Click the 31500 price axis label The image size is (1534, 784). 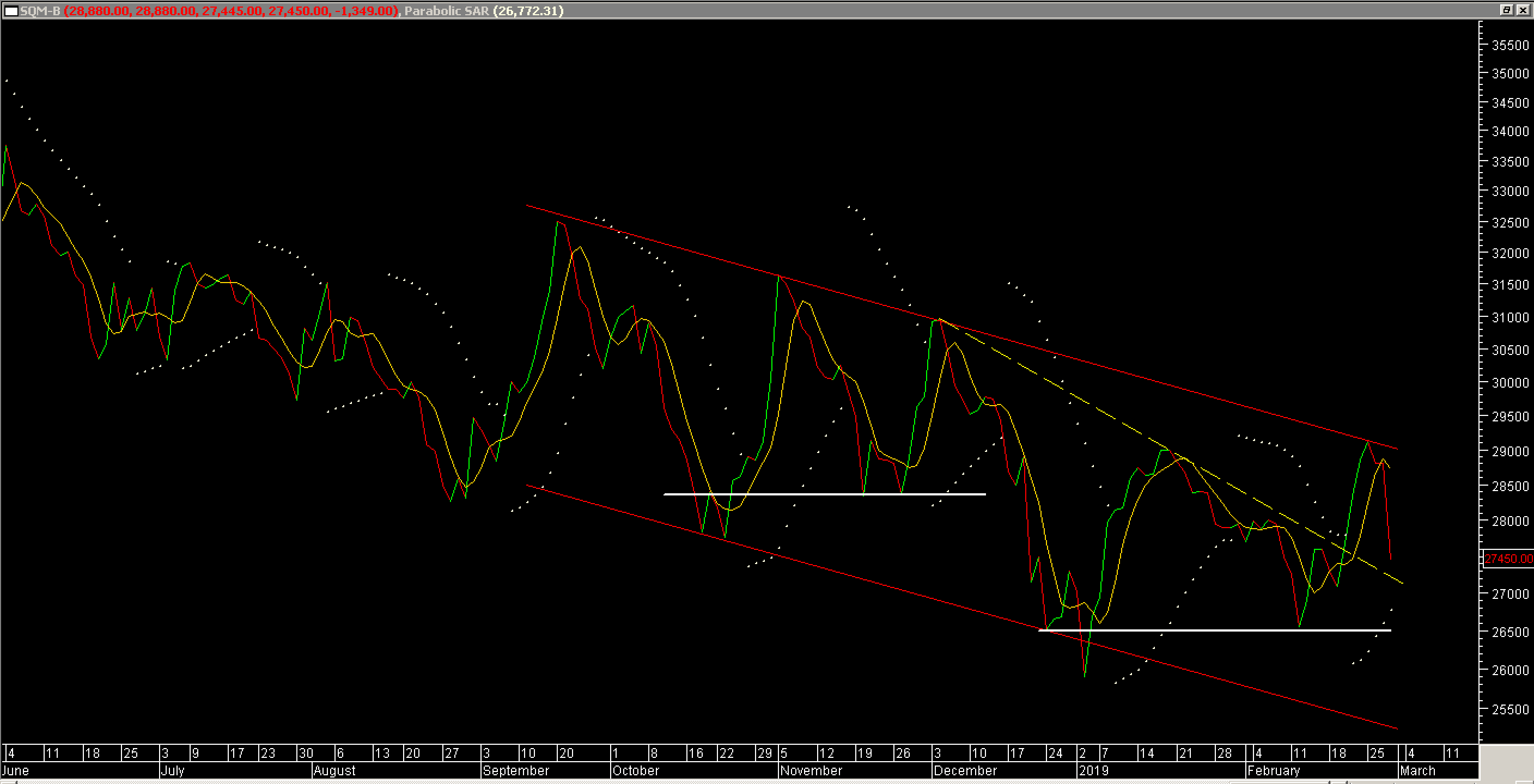[x=1510, y=285]
